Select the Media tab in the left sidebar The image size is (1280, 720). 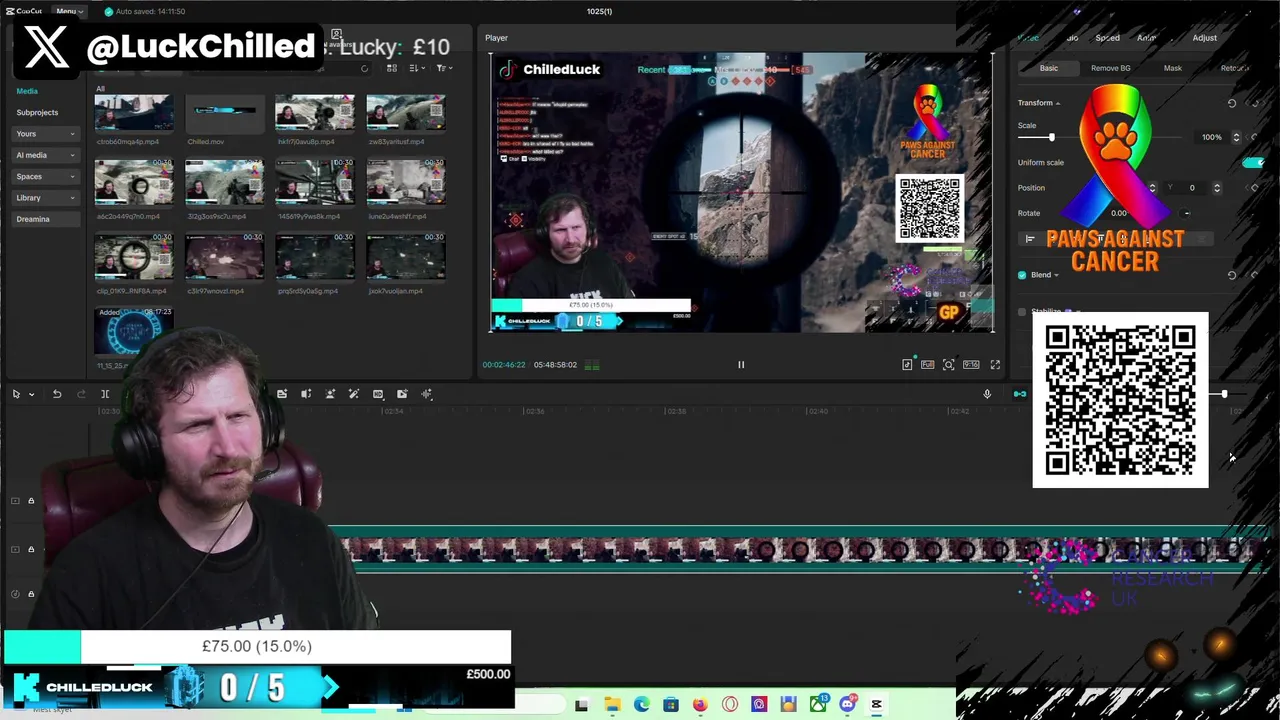point(27,91)
